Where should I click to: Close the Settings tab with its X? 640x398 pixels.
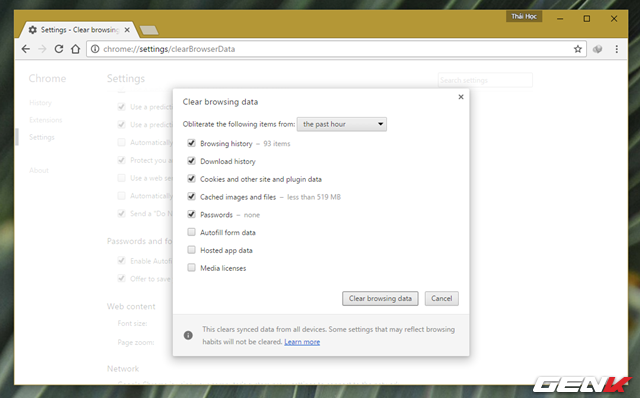point(127,30)
